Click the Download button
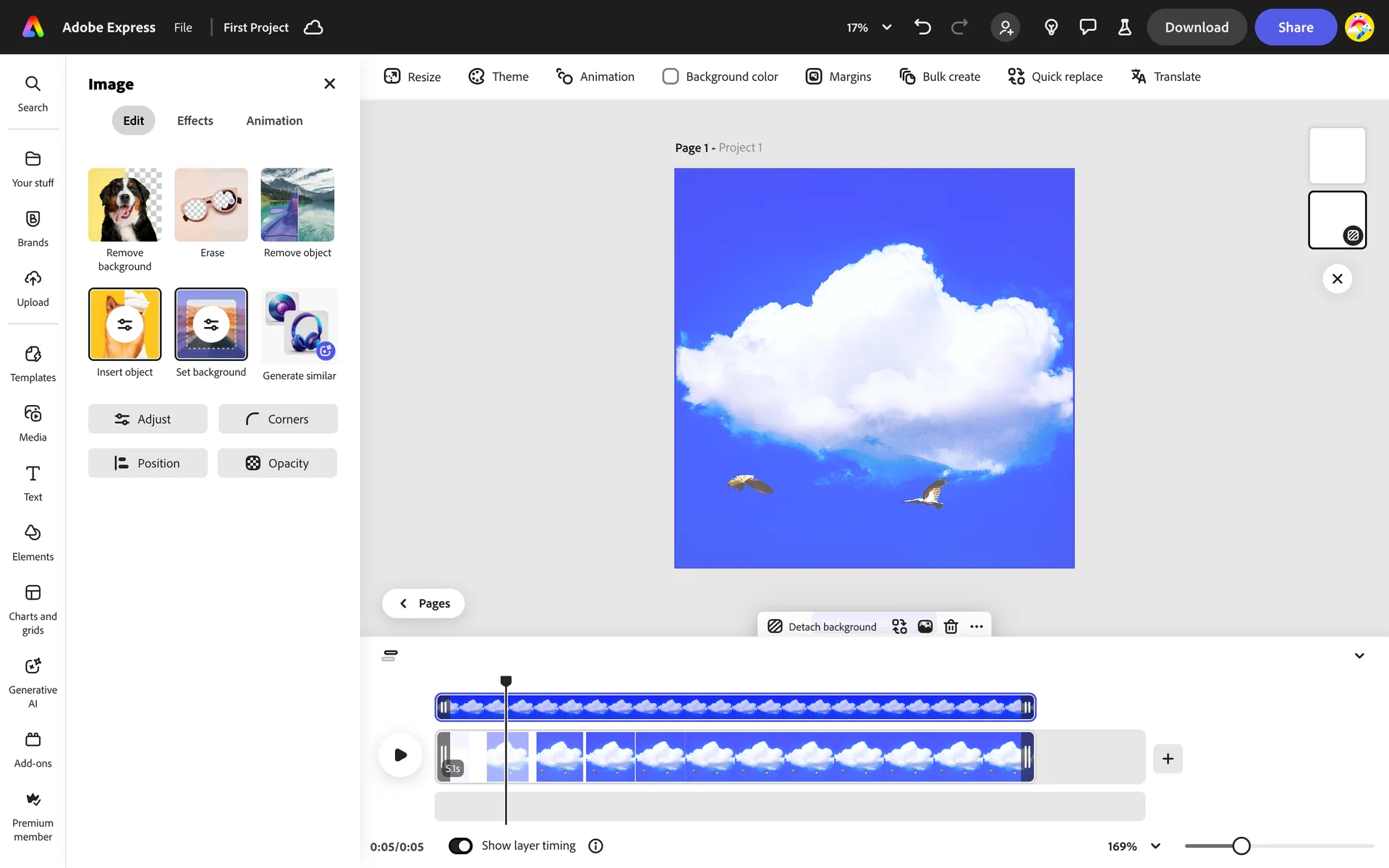Viewport: 1389px width, 868px height. tap(1196, 27)
